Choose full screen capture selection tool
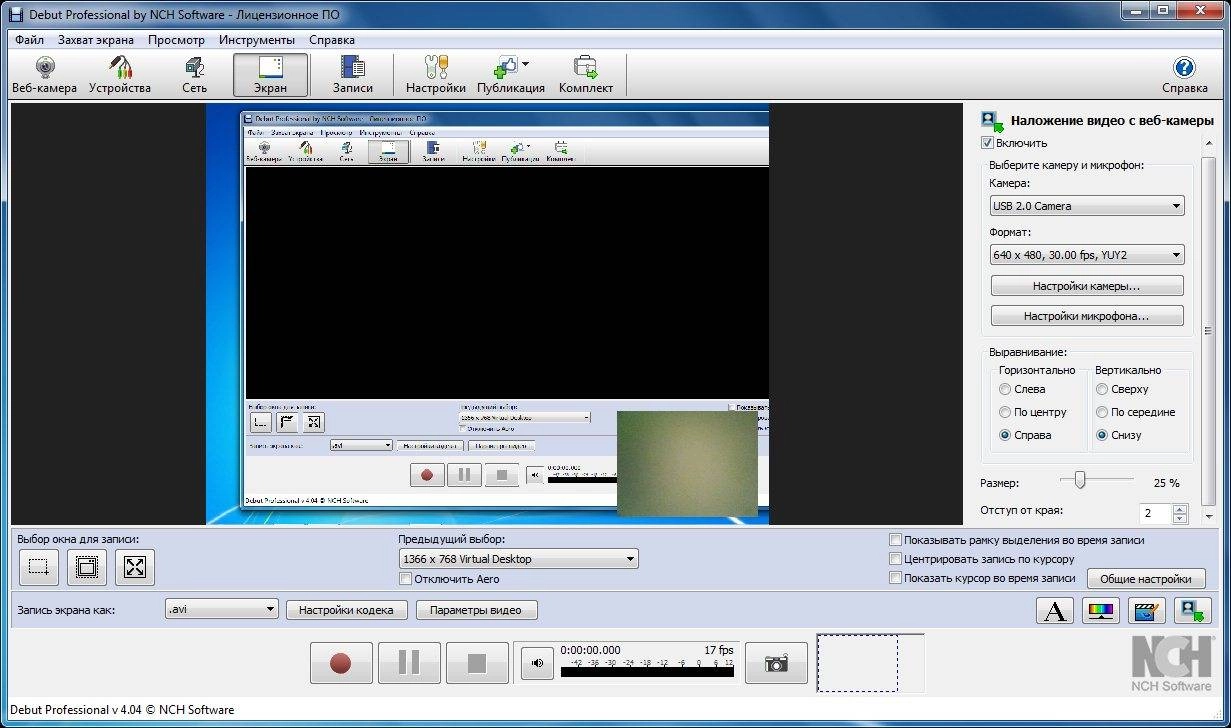The height and width of the screenshot is (728, 1231). click(136, 567)
